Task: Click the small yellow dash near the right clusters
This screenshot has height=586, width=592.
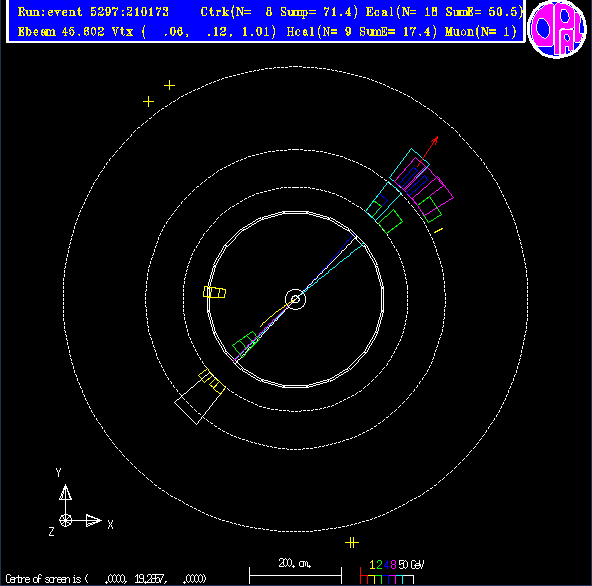Action: pyautogui.click(x=438, y=230)
